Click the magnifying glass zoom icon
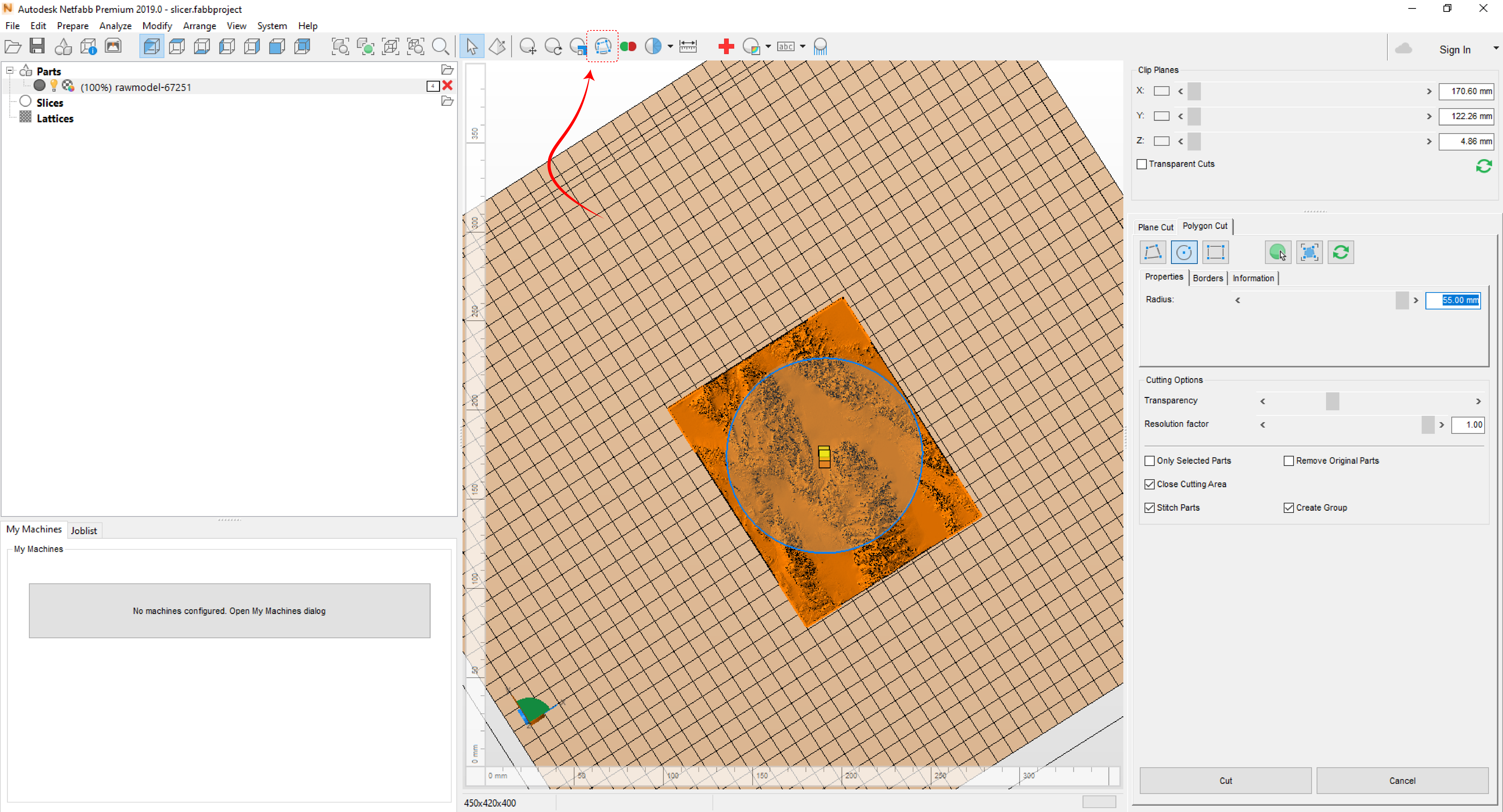Image resolution: width=1503 pixels, height=812 pixels. coord(441,46)
